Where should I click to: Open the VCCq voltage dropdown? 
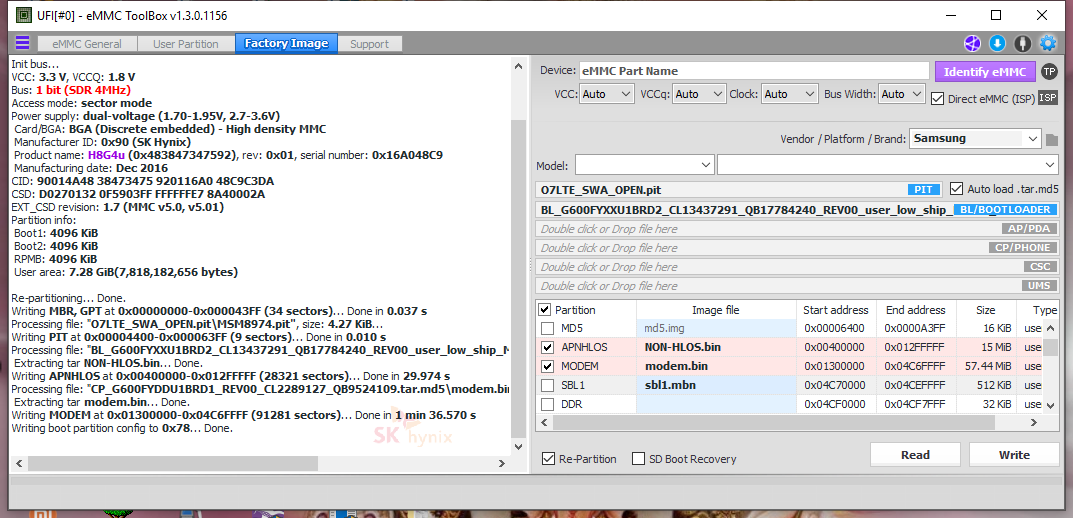click(x=699, y=94)
